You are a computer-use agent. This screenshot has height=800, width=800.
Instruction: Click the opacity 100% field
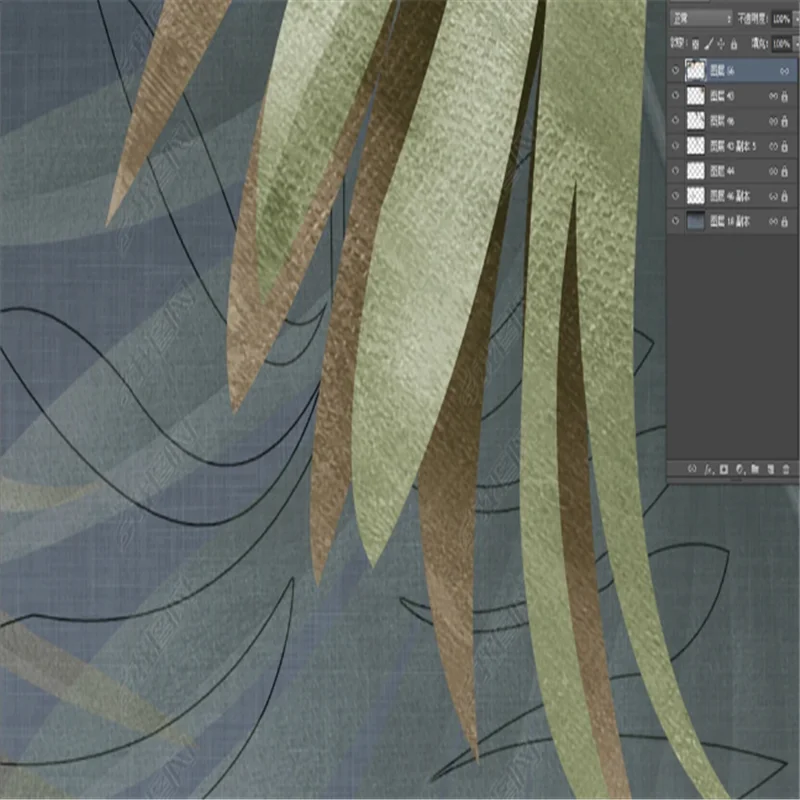tap(781, 19)
